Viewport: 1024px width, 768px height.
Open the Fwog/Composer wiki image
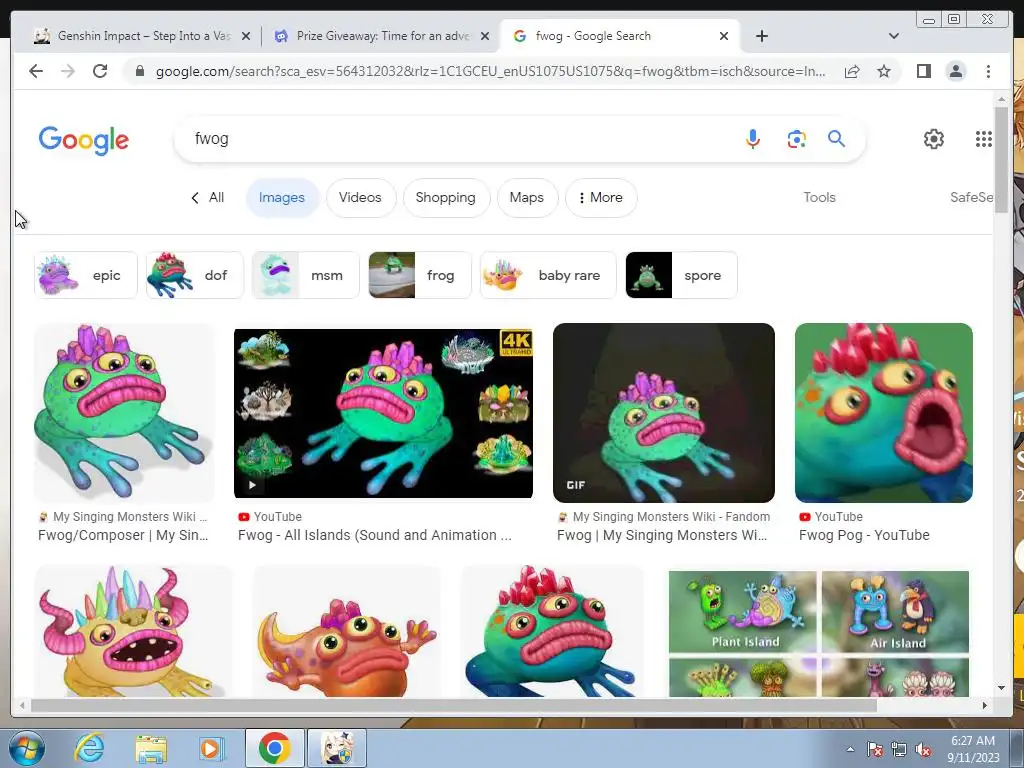point(124,413)
